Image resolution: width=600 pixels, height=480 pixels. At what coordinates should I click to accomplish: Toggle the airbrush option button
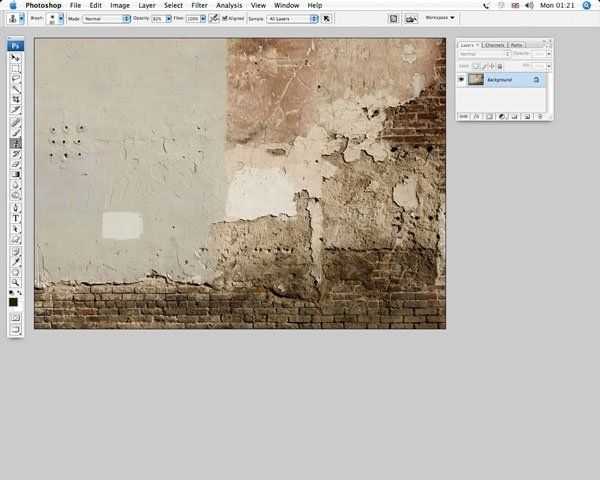point(214,18)
